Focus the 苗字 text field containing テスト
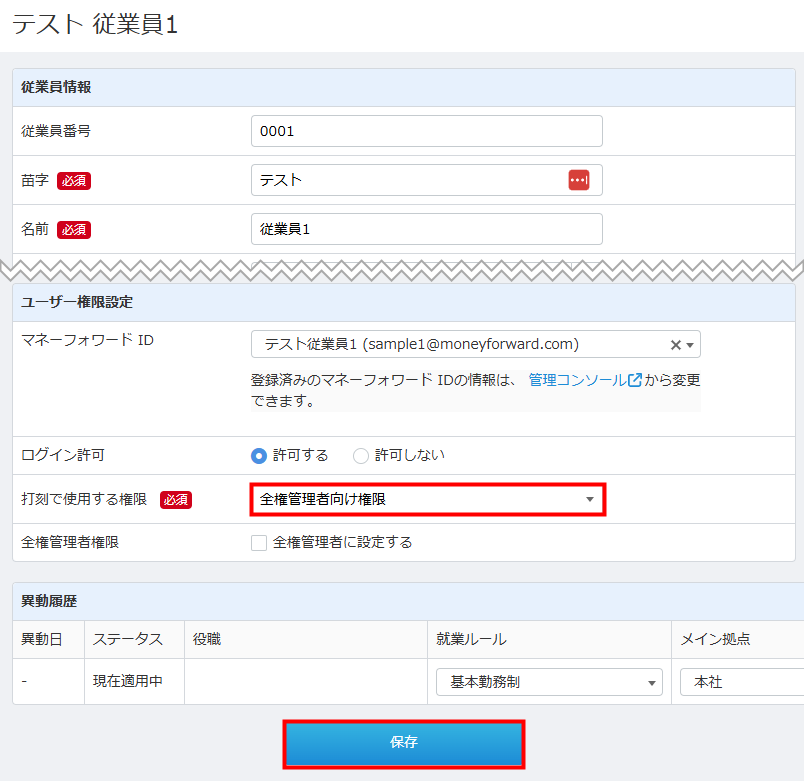 pyautogui.click(x=410, y=180)
